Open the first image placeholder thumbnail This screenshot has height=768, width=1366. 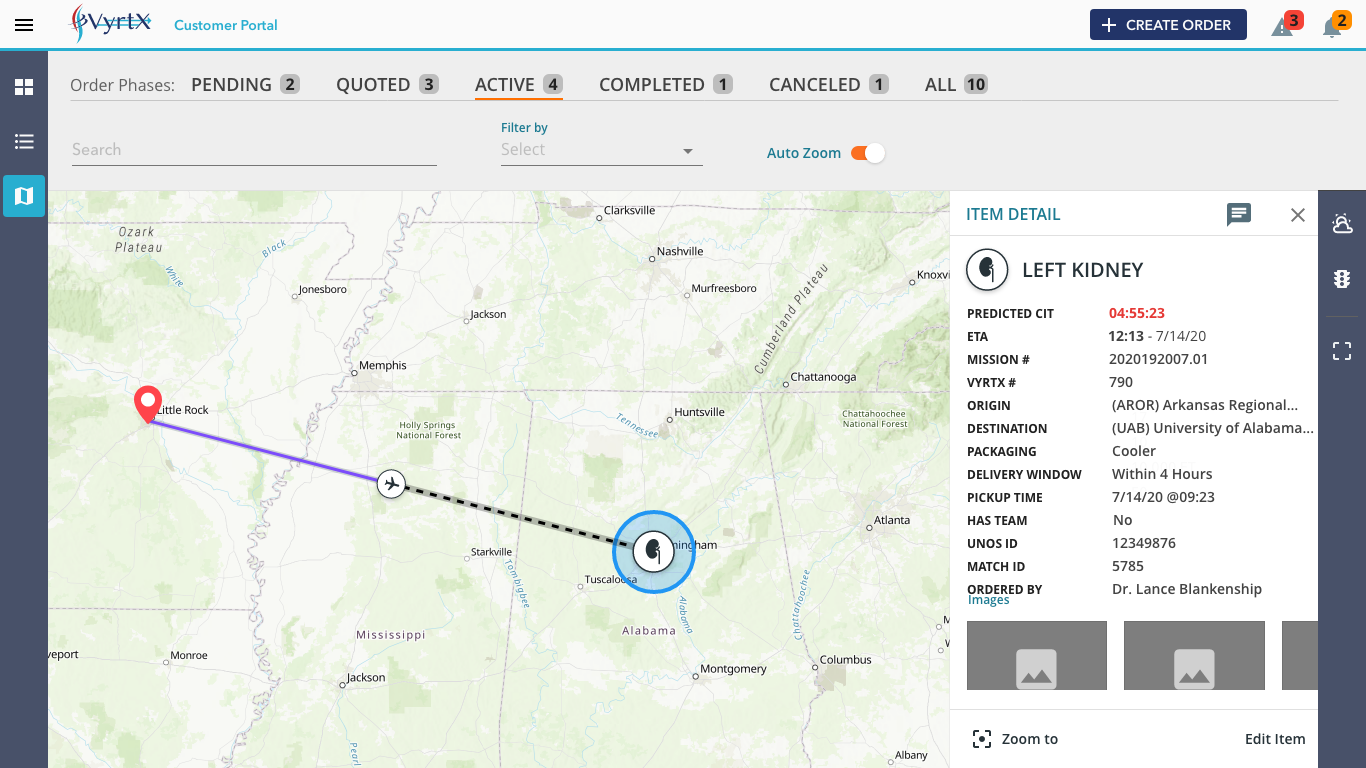click(x=1037, y=655)
